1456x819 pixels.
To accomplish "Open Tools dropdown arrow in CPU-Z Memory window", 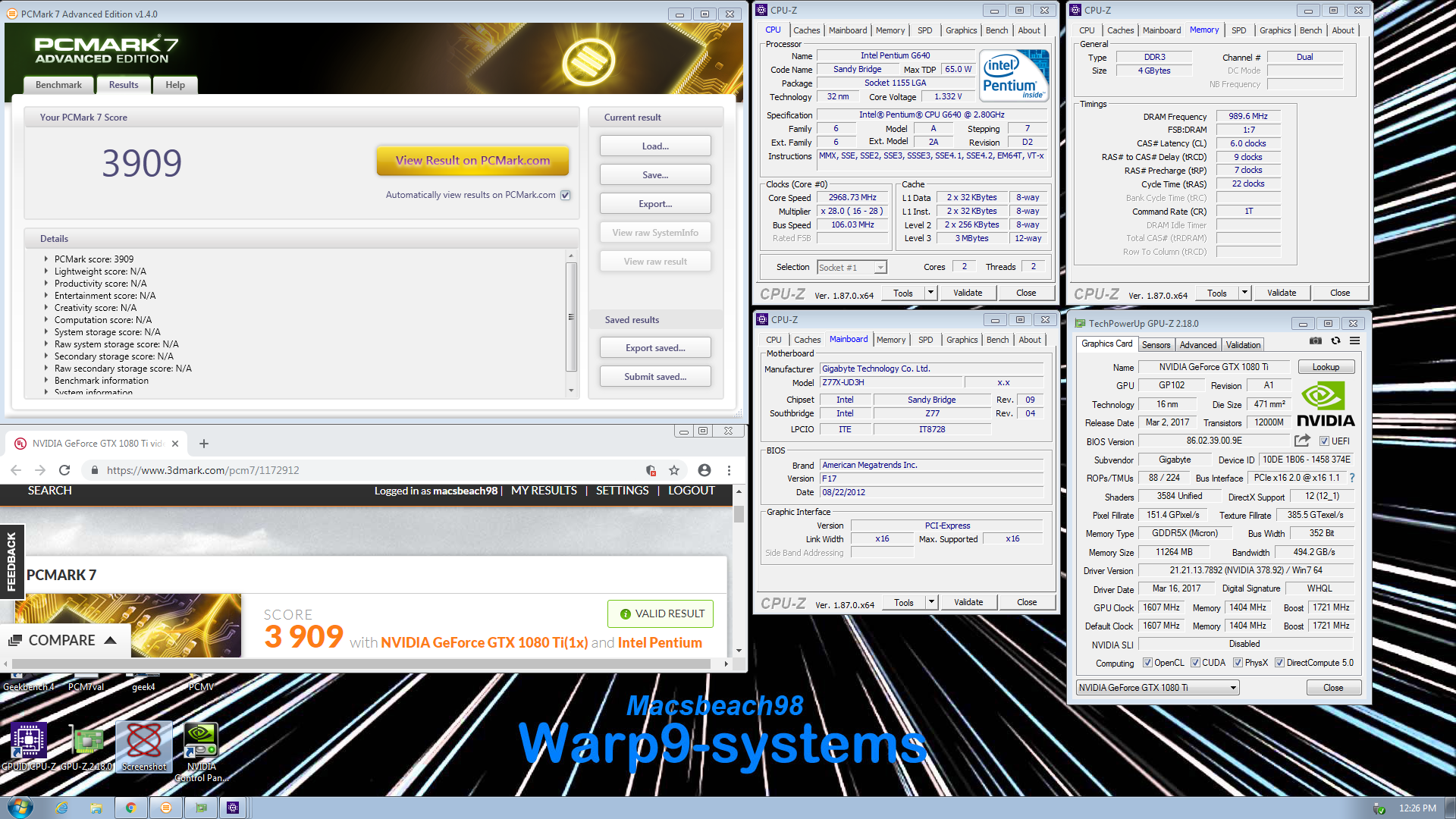I will (x=1244, y=293).
